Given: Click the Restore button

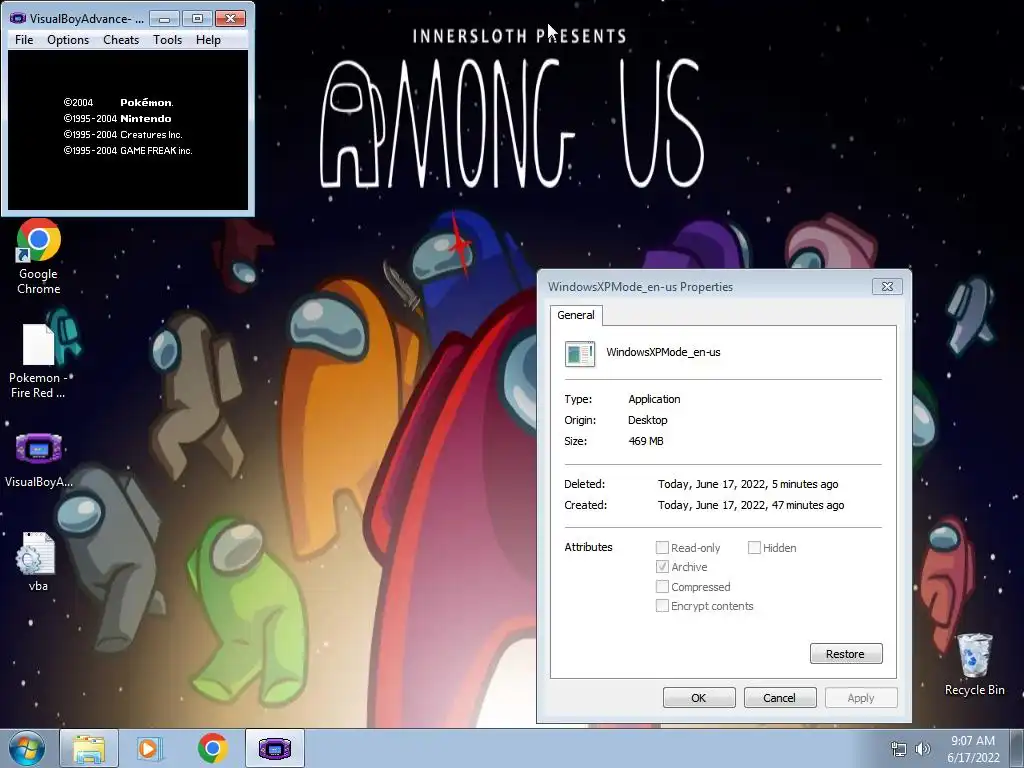Looking at the screenshot, I should pyautogui.click(x=846, y=654).
